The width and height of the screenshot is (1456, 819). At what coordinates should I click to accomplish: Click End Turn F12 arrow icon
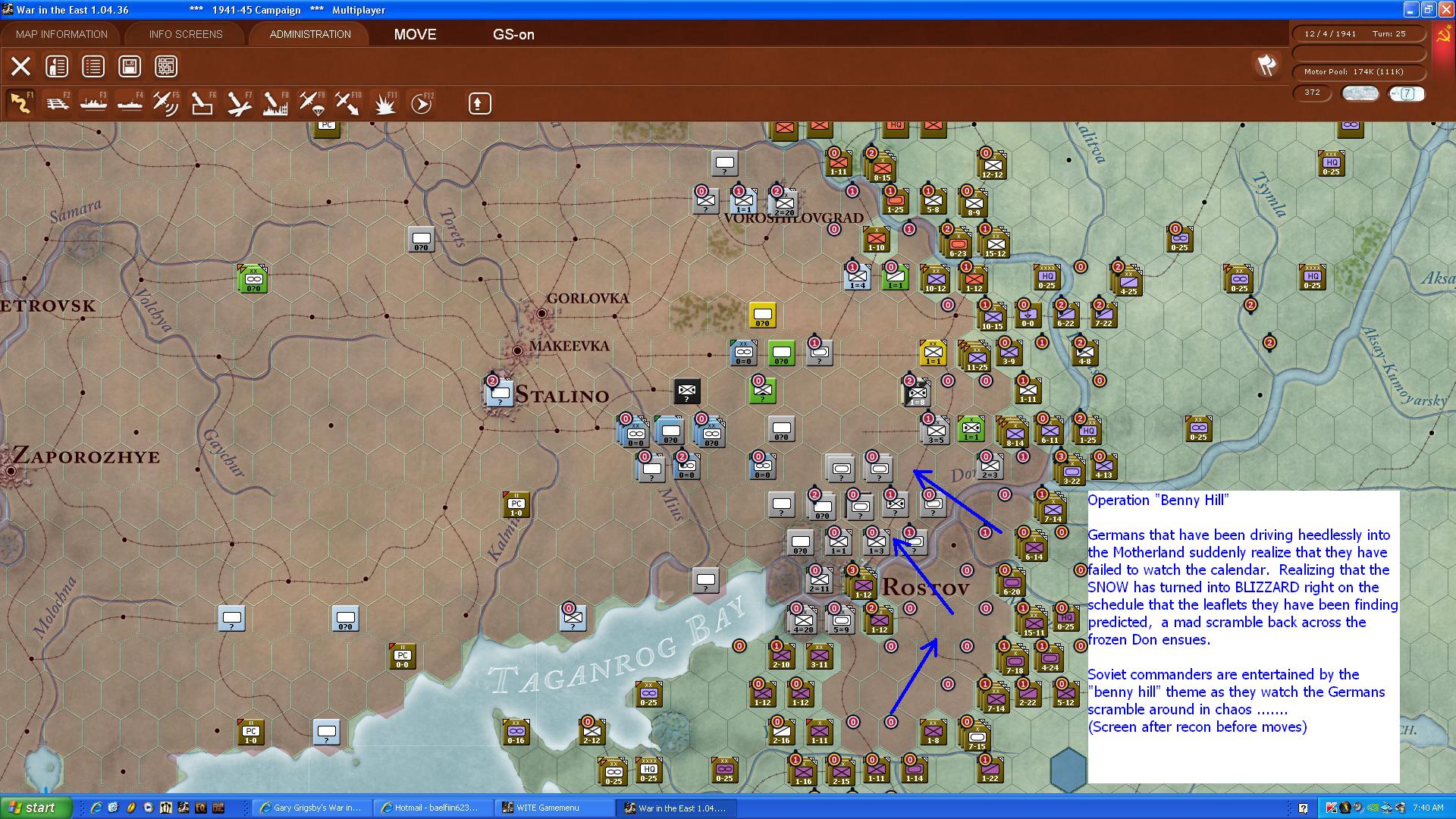pos(421,103)
